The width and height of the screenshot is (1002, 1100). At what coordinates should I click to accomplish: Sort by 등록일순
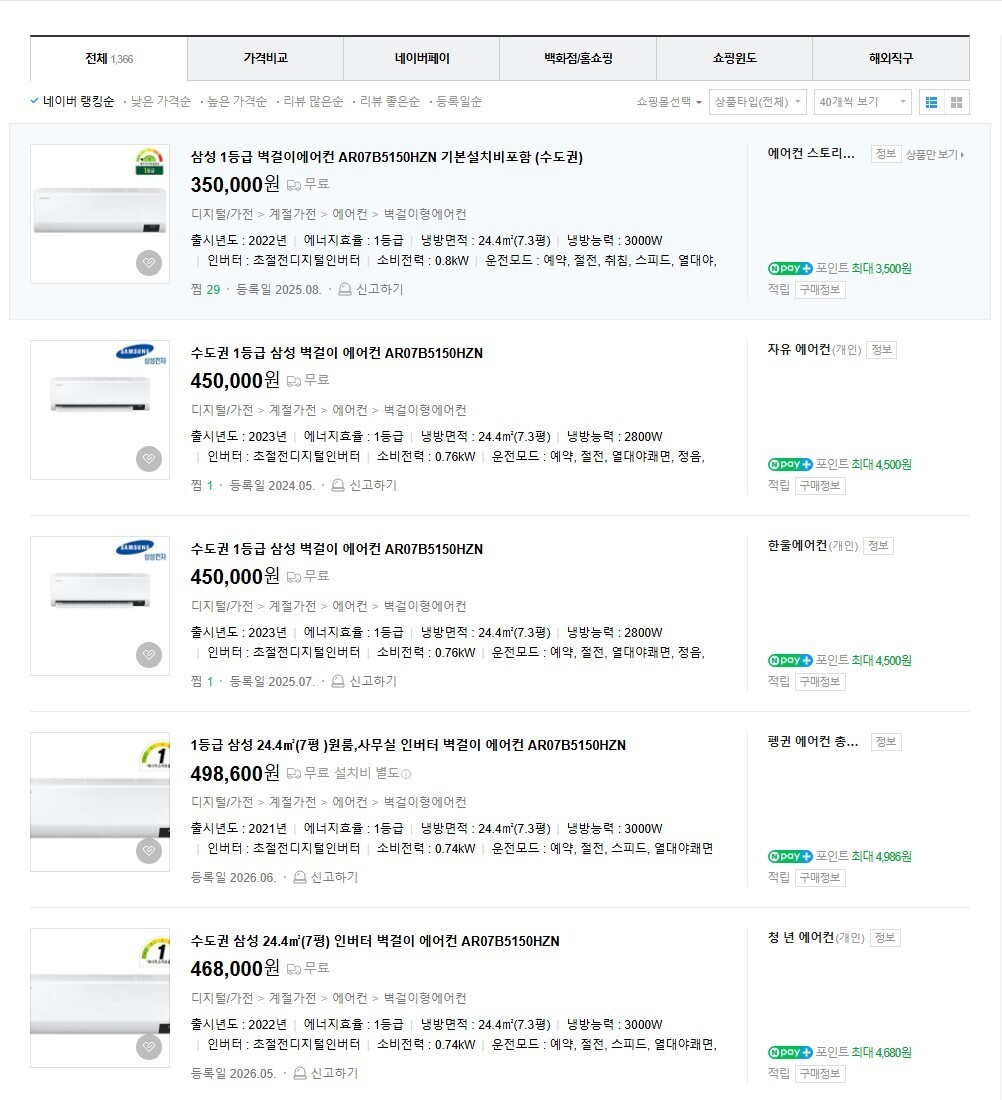click(x=459, y=102)
